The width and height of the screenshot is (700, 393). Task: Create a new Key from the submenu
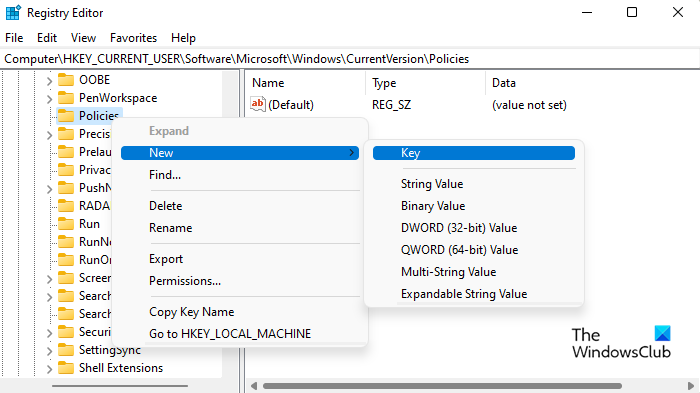[474, 153]
